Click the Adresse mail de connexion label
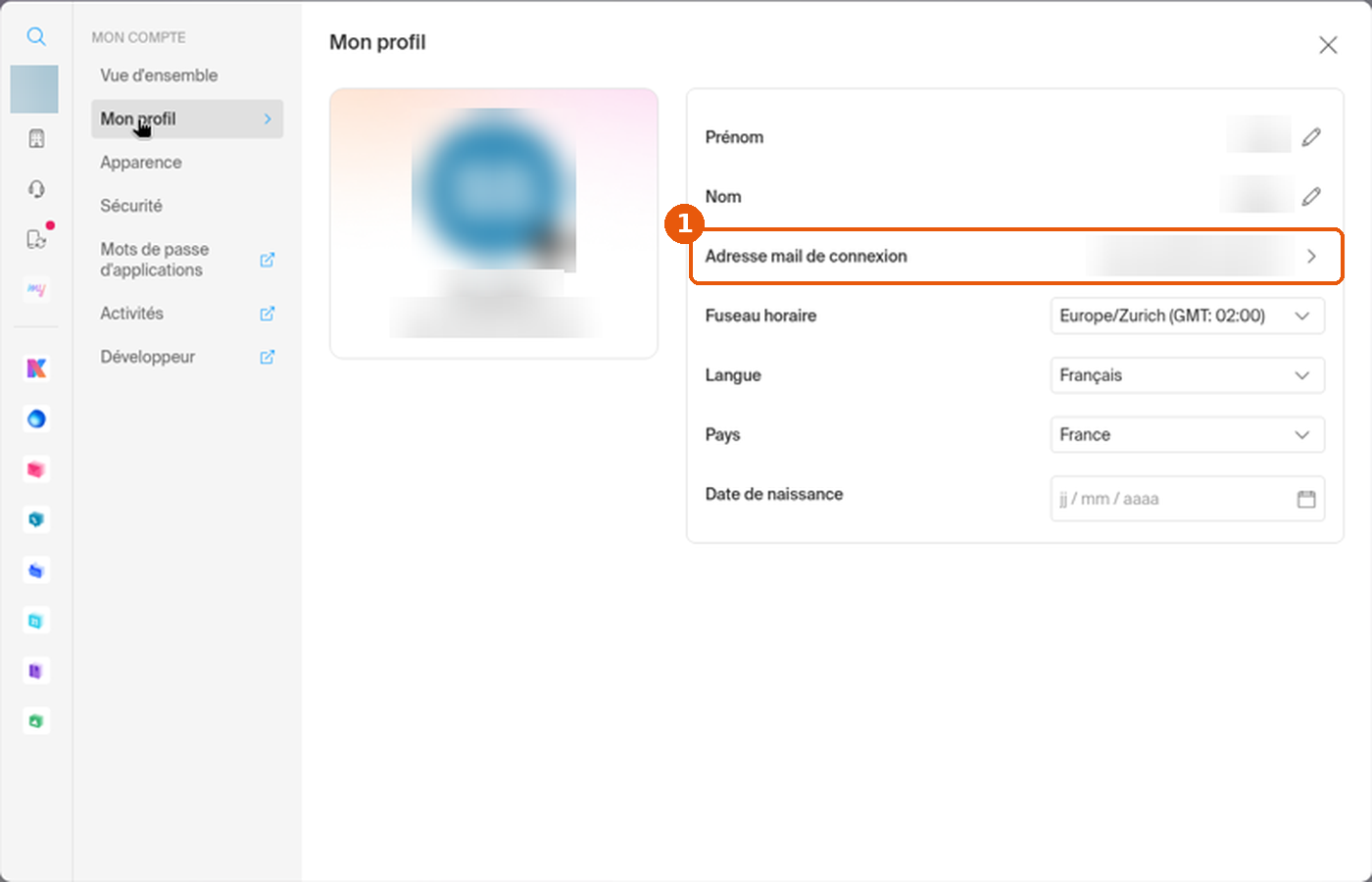 tap(807, 257)
